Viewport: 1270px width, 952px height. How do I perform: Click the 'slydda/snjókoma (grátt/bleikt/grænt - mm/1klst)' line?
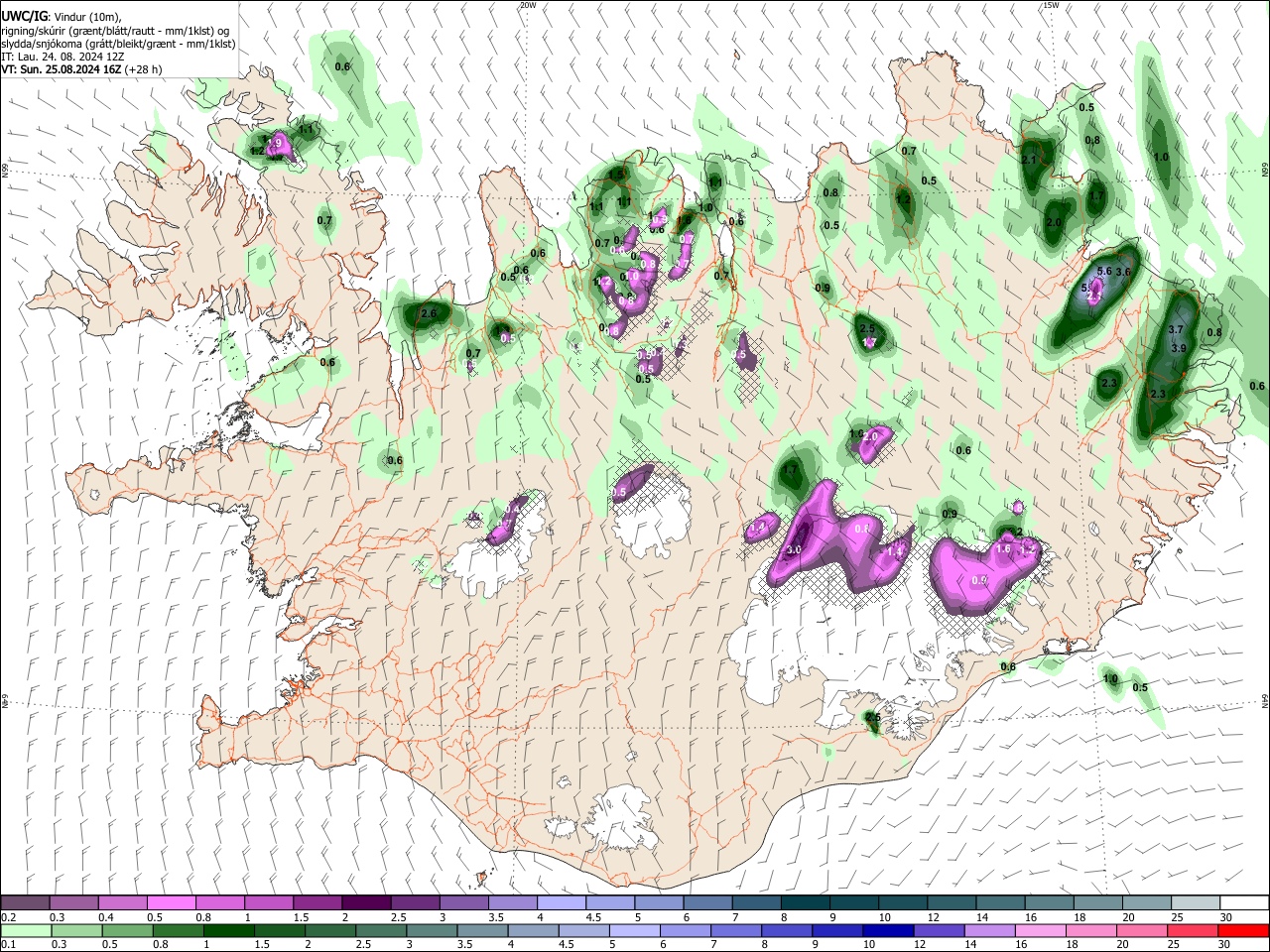(x=118, y=44)
